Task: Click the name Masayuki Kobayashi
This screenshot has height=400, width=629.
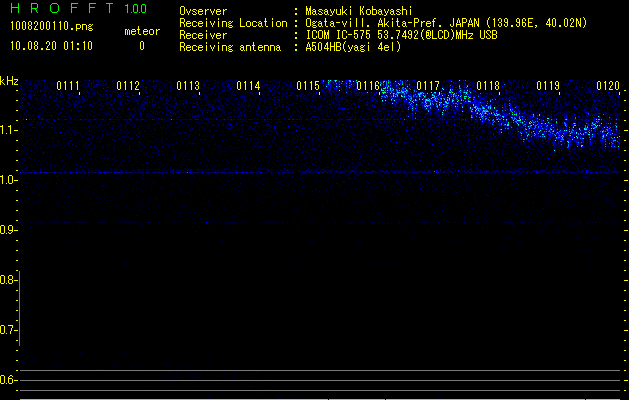Action: (359, 11)
